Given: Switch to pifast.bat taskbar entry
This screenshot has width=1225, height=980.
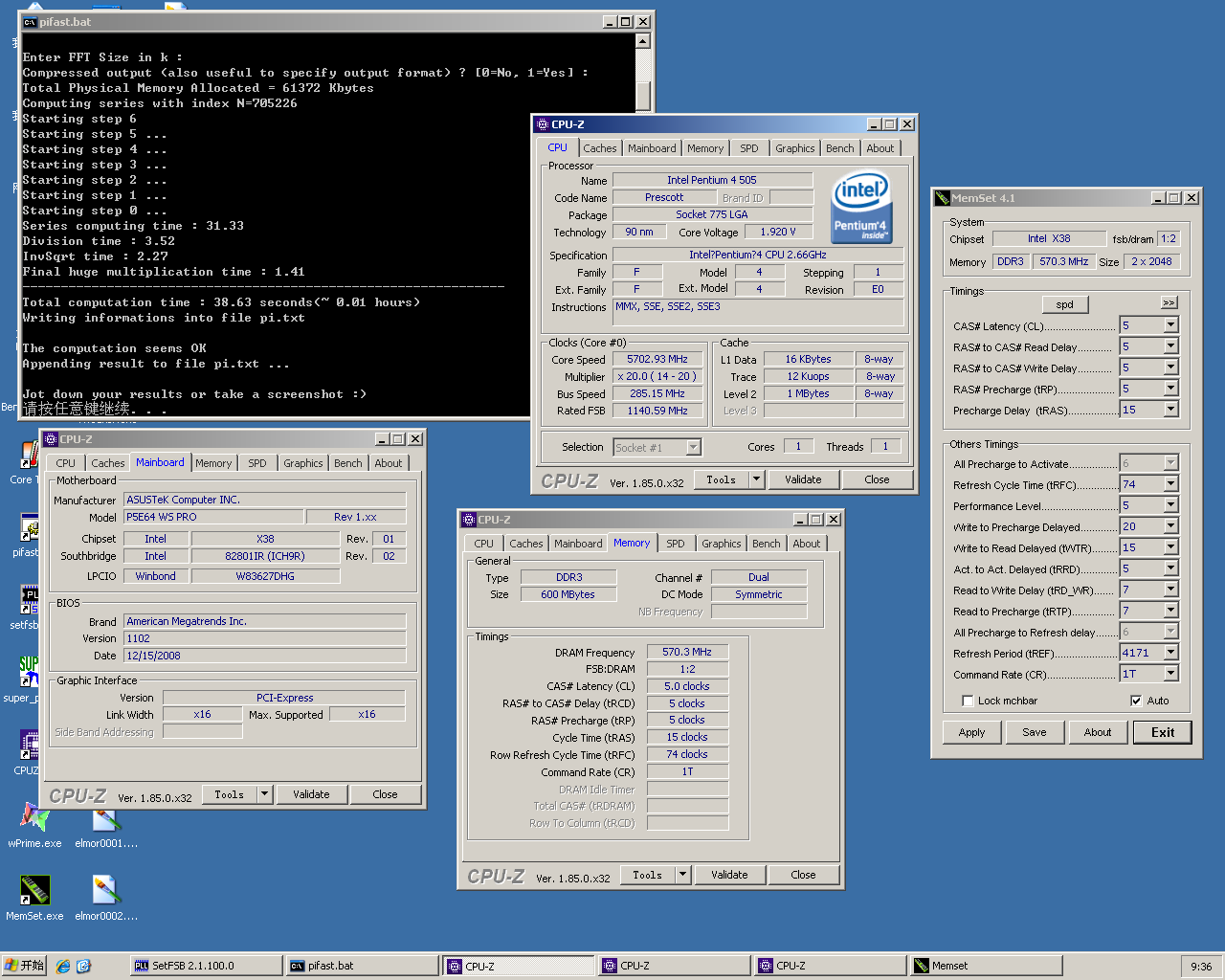Looking at the screenshot, I should 362,966.
